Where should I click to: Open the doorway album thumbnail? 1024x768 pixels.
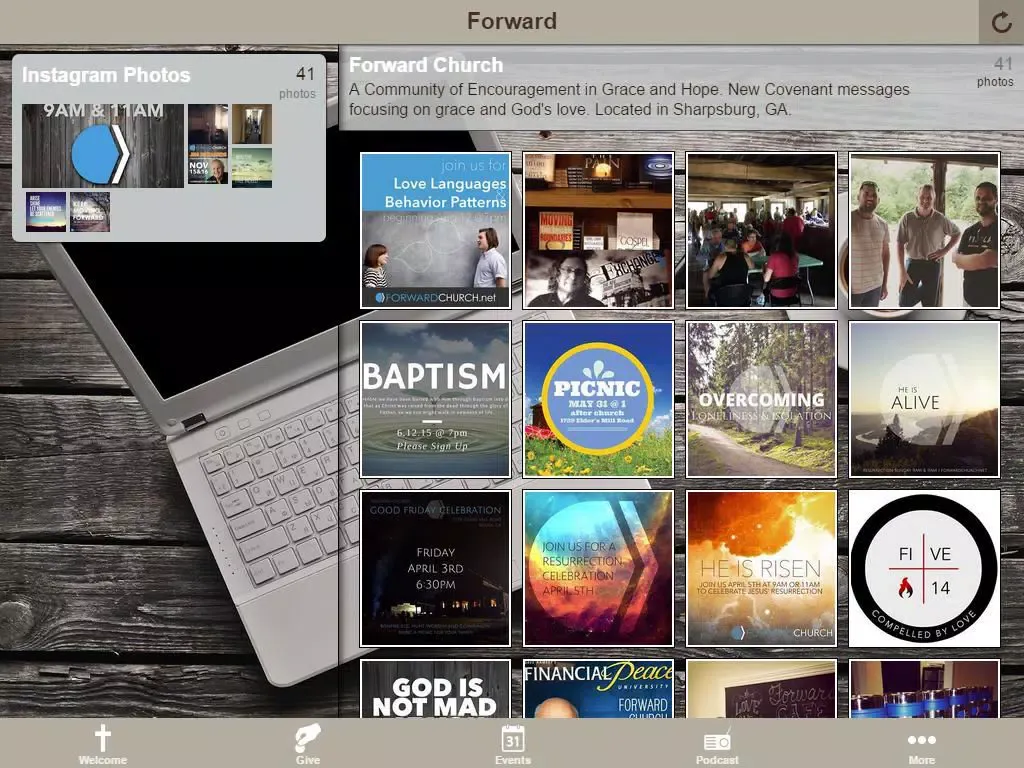252,124
